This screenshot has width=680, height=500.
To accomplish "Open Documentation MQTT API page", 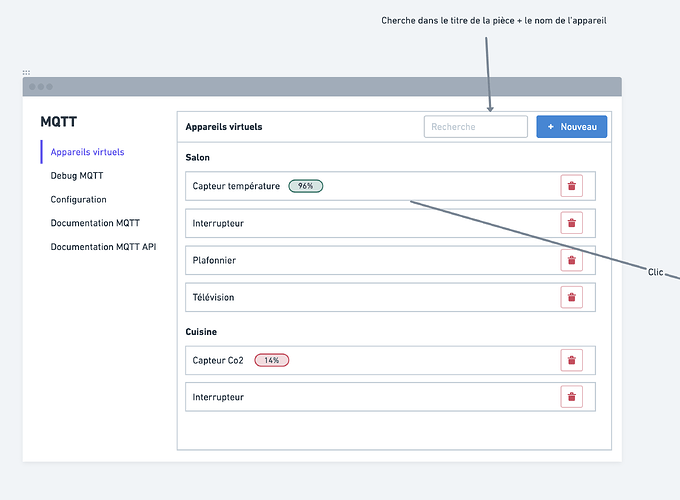I will (103, 247).
